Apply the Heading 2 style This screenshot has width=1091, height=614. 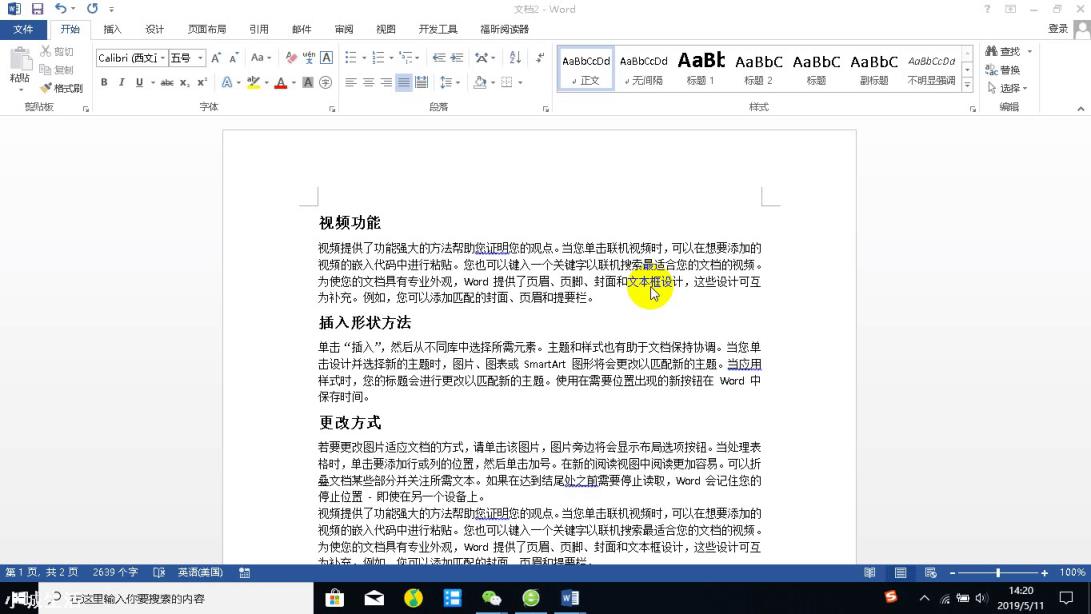tap(758, 69)
